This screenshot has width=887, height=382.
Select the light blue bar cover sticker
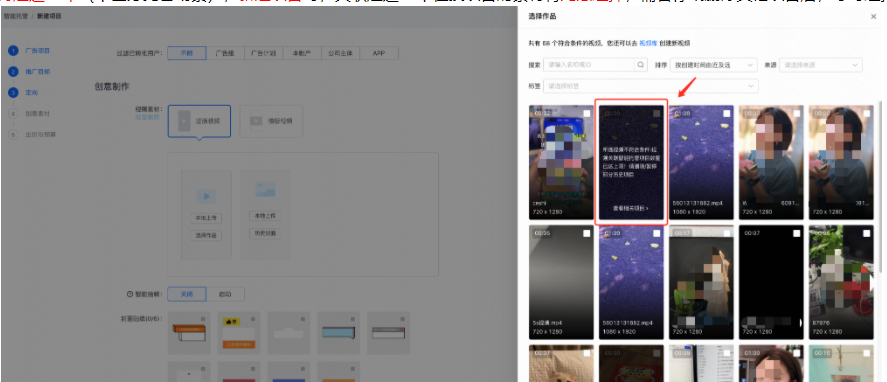338,333
